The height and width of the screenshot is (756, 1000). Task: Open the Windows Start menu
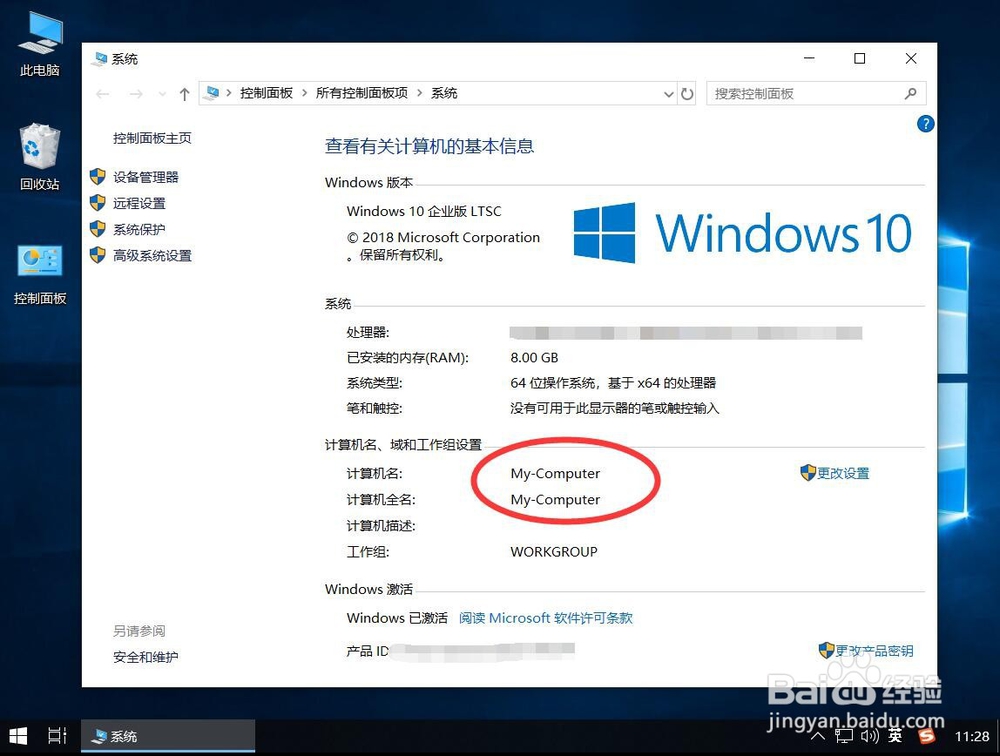[x=18, y=737]
